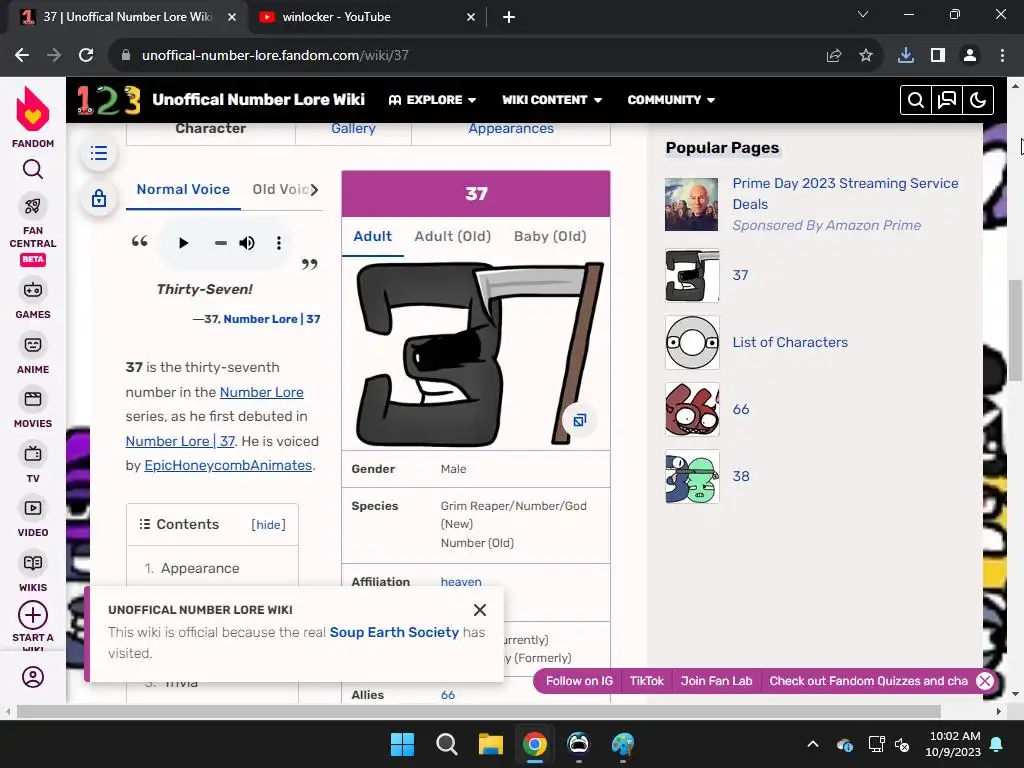Open the Games section icon

[x=33, y=290]
